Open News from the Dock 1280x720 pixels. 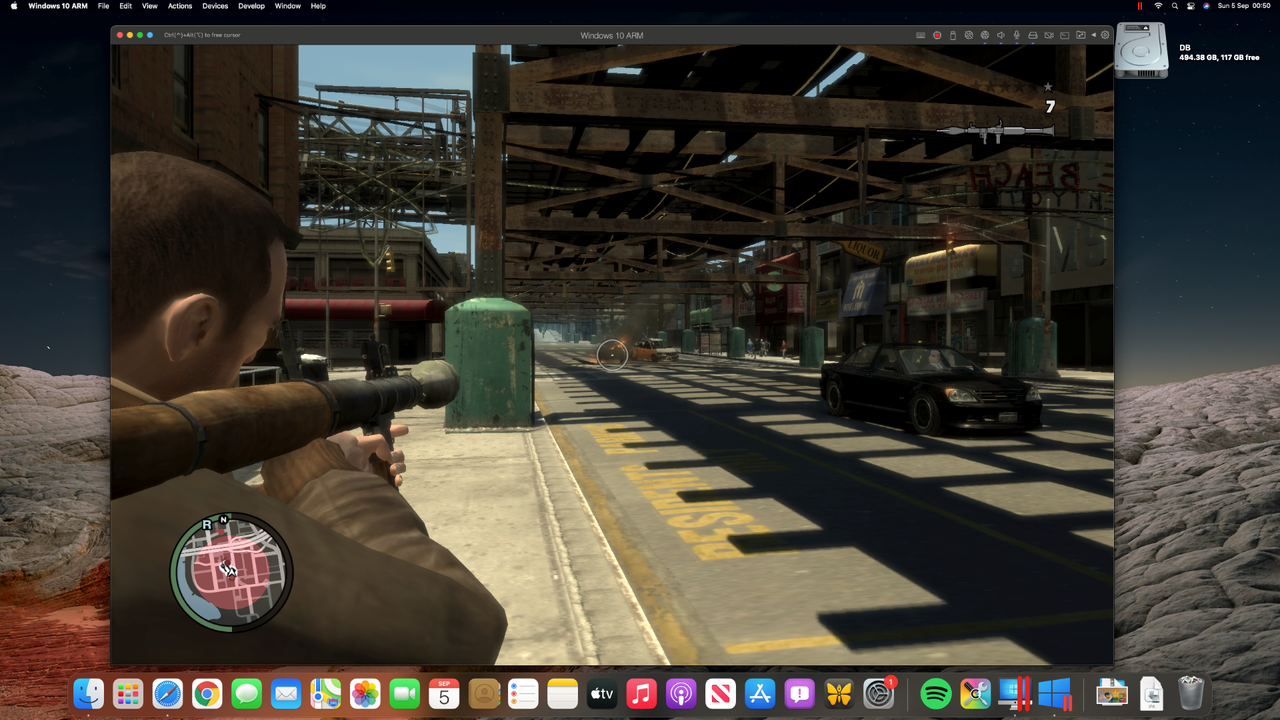[x=720, y=693]
